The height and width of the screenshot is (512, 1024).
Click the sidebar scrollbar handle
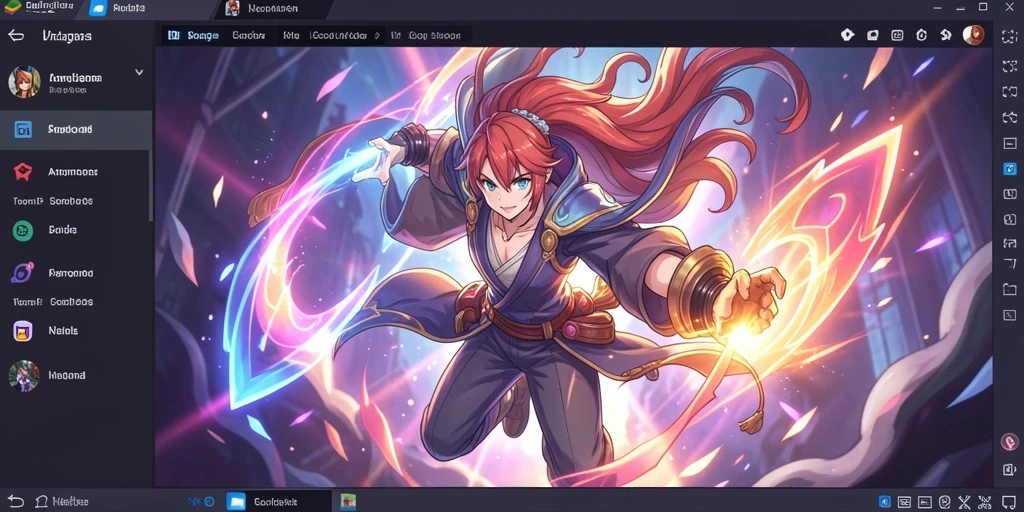point(151,186)
